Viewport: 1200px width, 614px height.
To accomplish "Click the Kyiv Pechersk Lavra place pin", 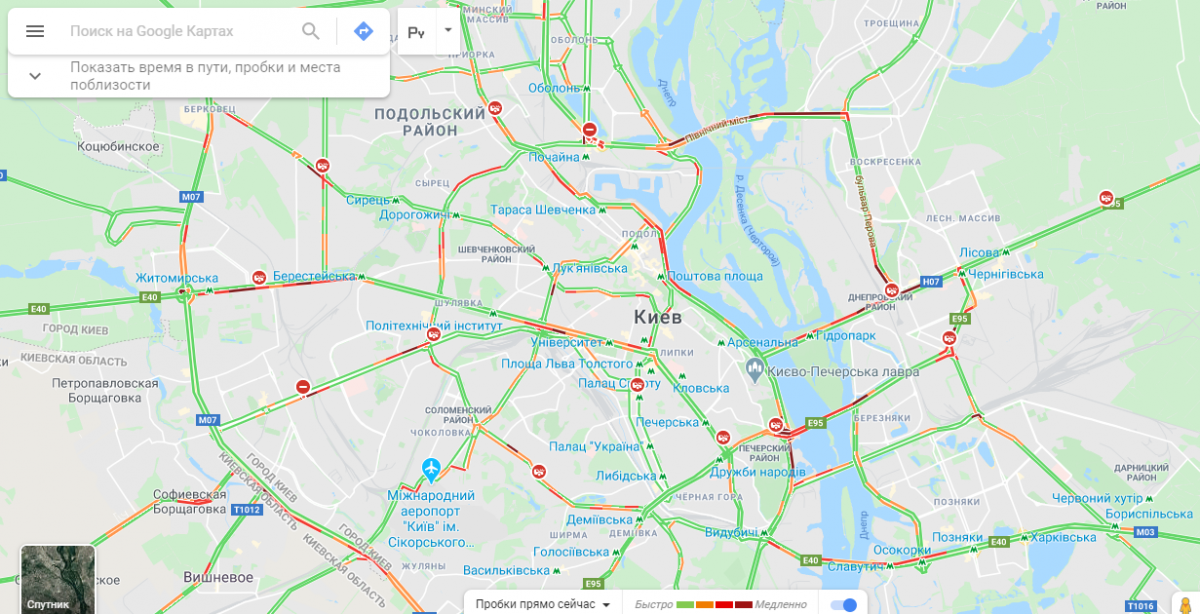I will (x=754, y=370).
